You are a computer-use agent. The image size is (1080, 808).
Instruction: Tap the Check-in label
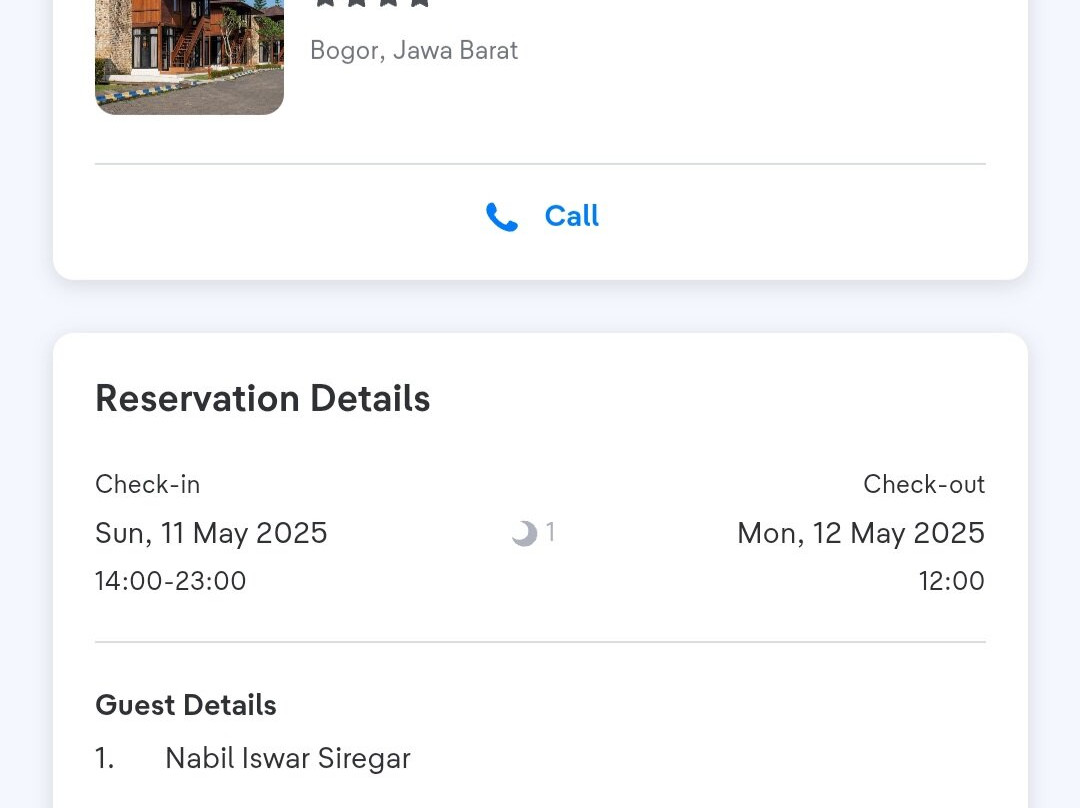point(147,484)
